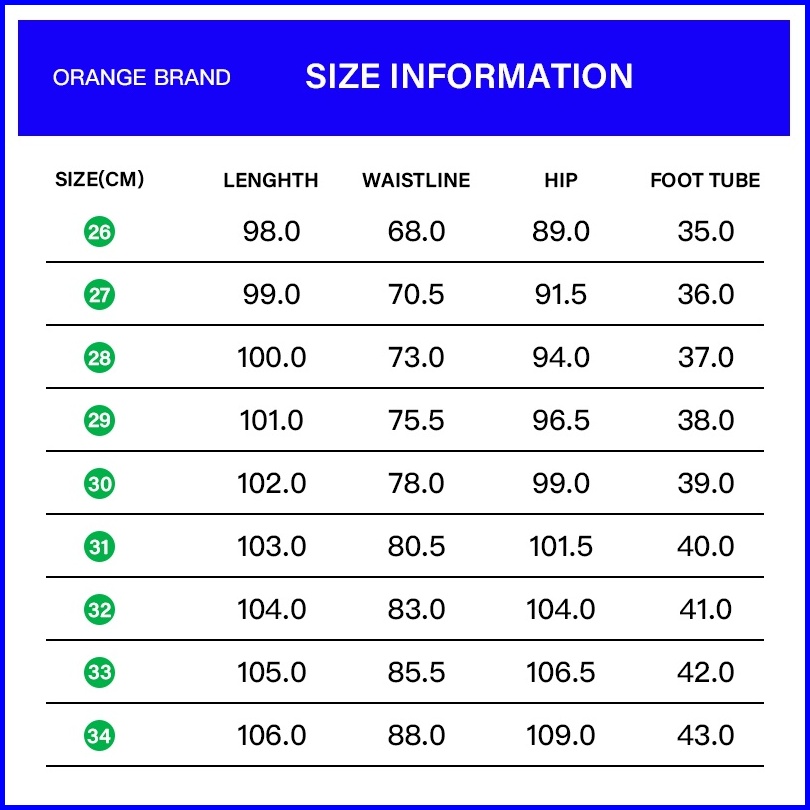Click the green size 31 badge

click(x=99, y=547)
